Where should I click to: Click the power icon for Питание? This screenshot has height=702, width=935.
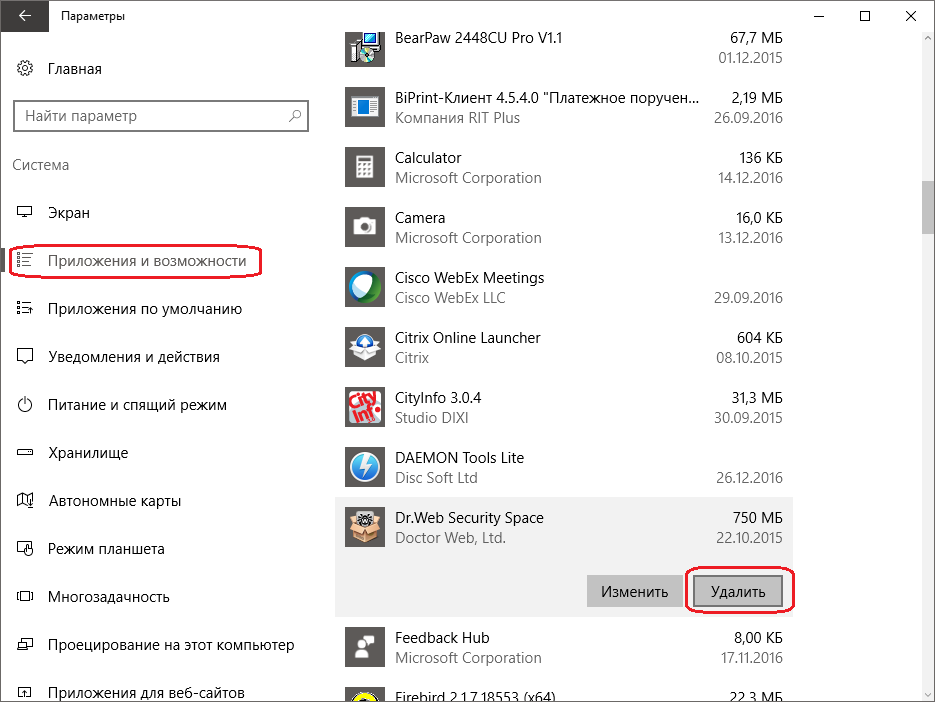(24, 404)
